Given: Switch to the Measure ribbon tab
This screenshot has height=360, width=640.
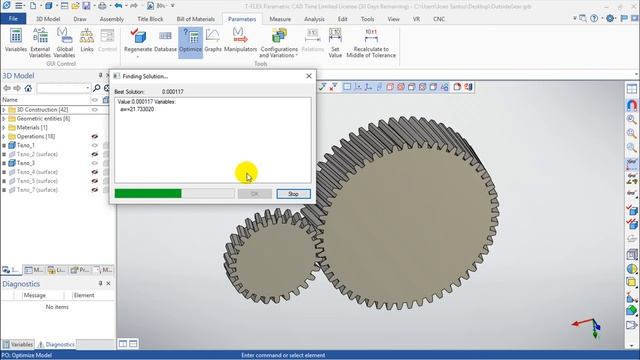Looking at the screenshot, I should click(280, 19).
